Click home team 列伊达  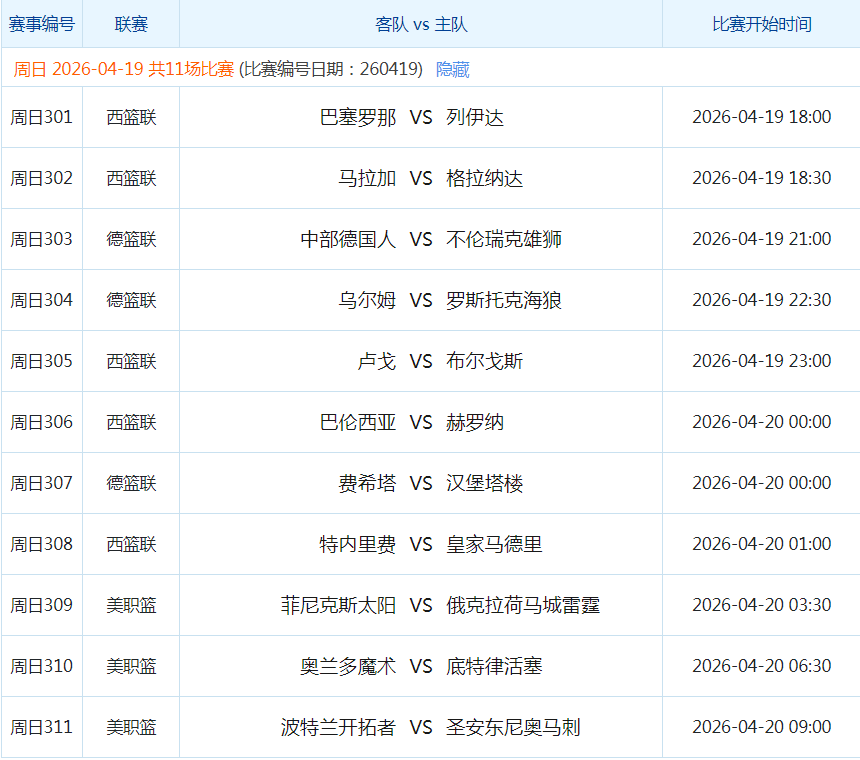475,117
